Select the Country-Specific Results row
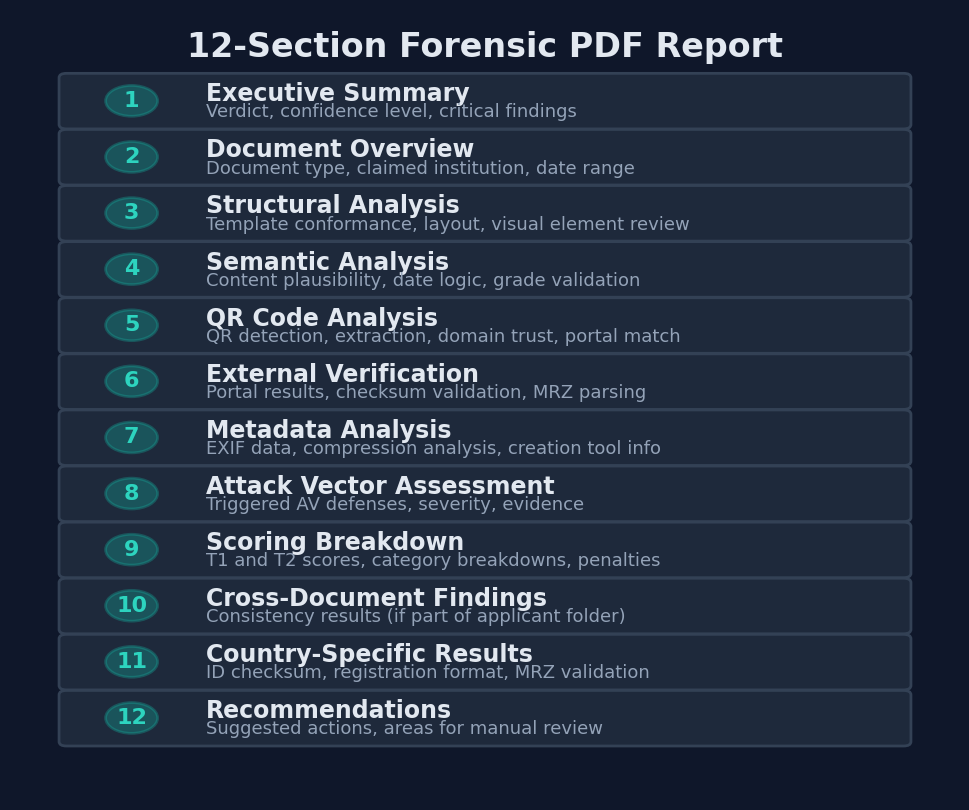This screenshot has width=969, height=810. point(485,661)
